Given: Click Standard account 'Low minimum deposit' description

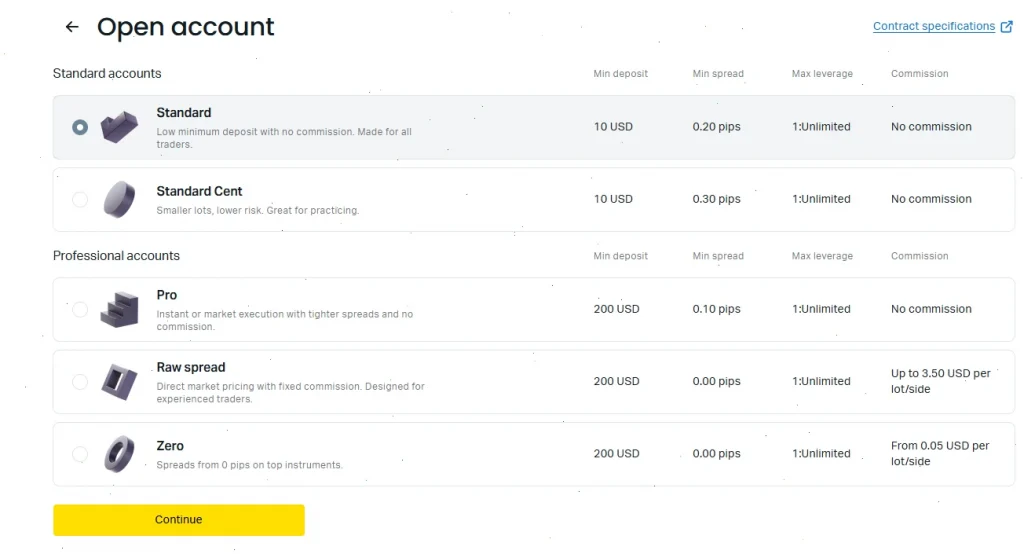Looking at the screenshot, I should (284, 138).
